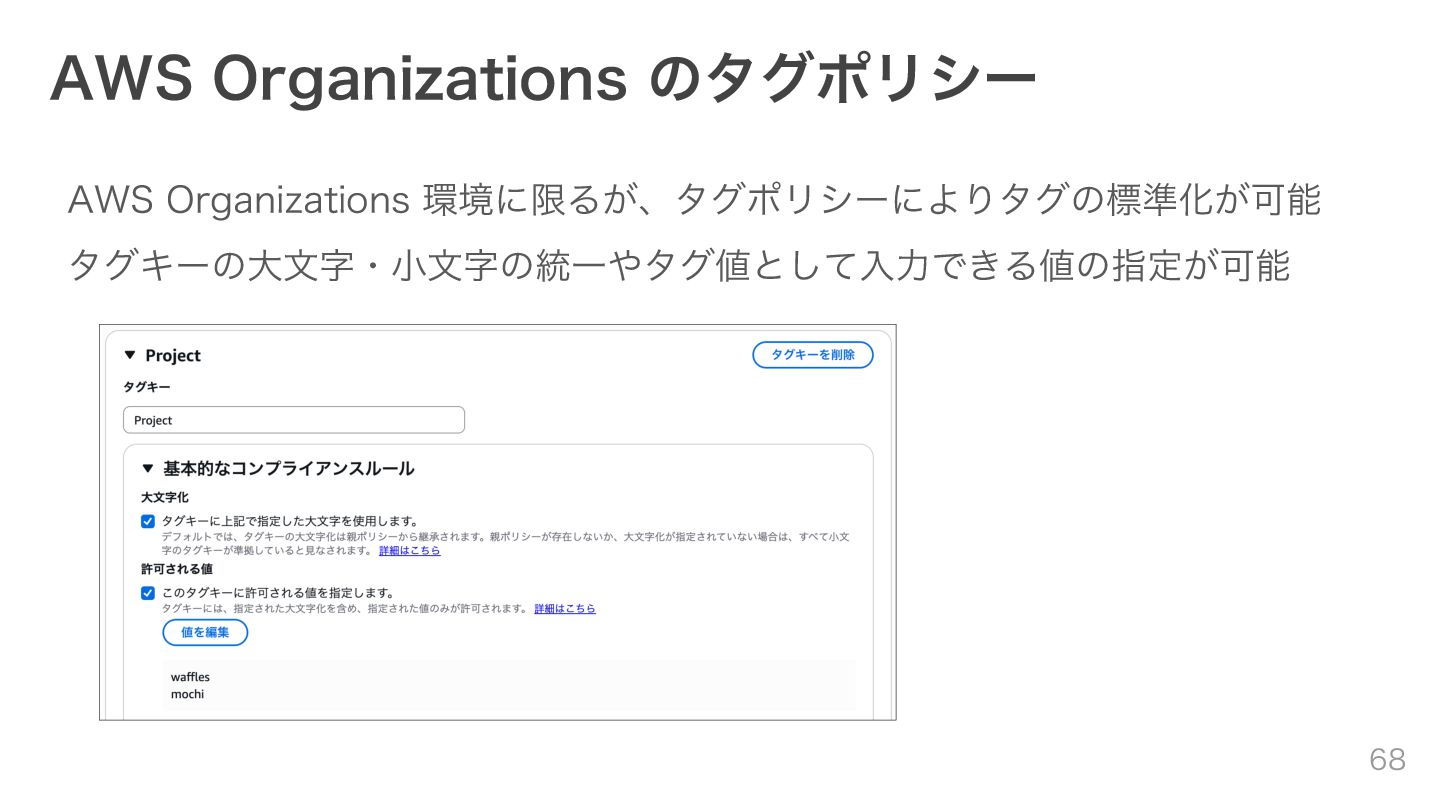1440x810 pixels.
Task: Click the slide title AWS Organizations のタグポリシー
Action: [543, 78]
